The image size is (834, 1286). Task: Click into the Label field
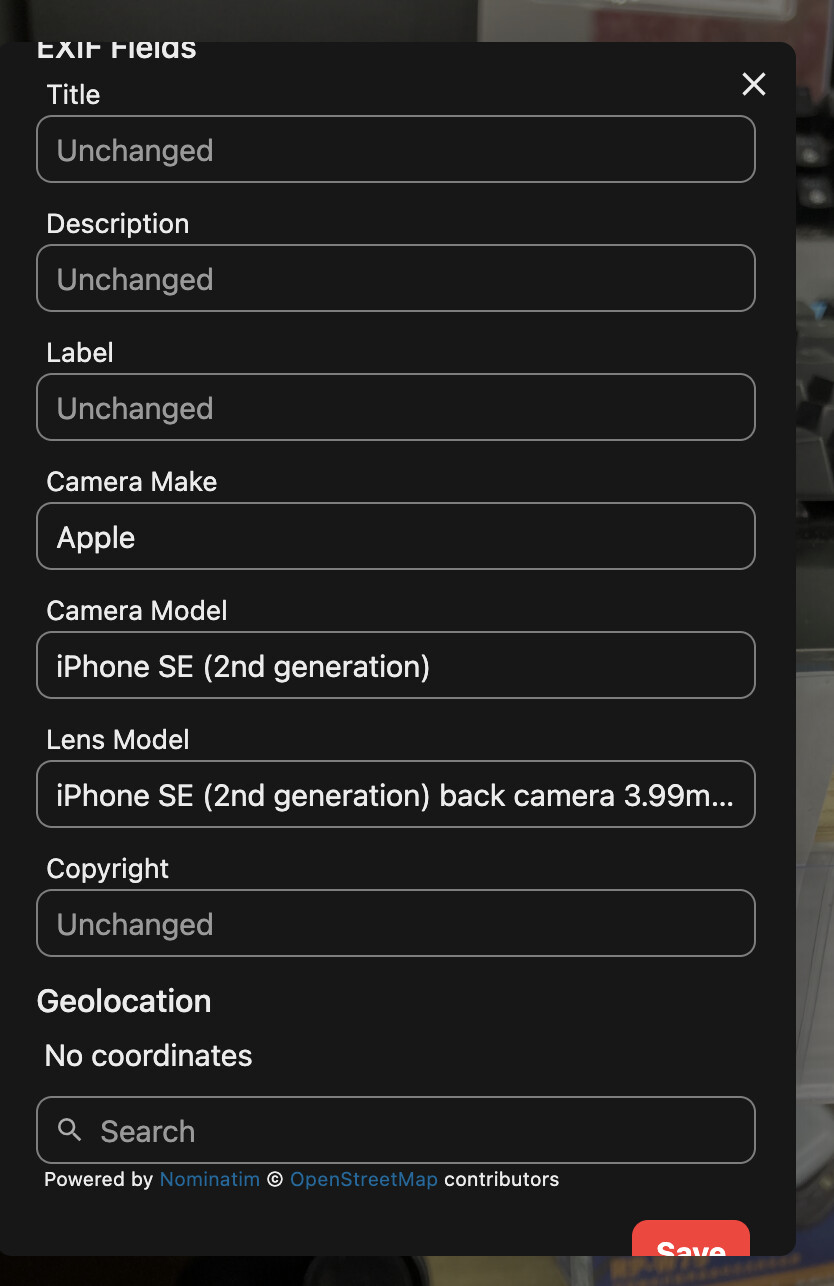(396, 407)
